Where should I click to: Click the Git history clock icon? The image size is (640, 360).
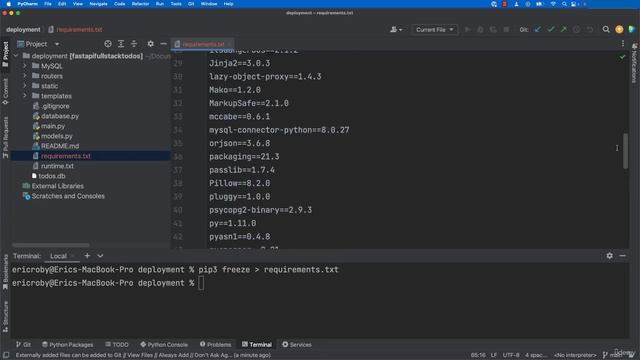(577, 29)
